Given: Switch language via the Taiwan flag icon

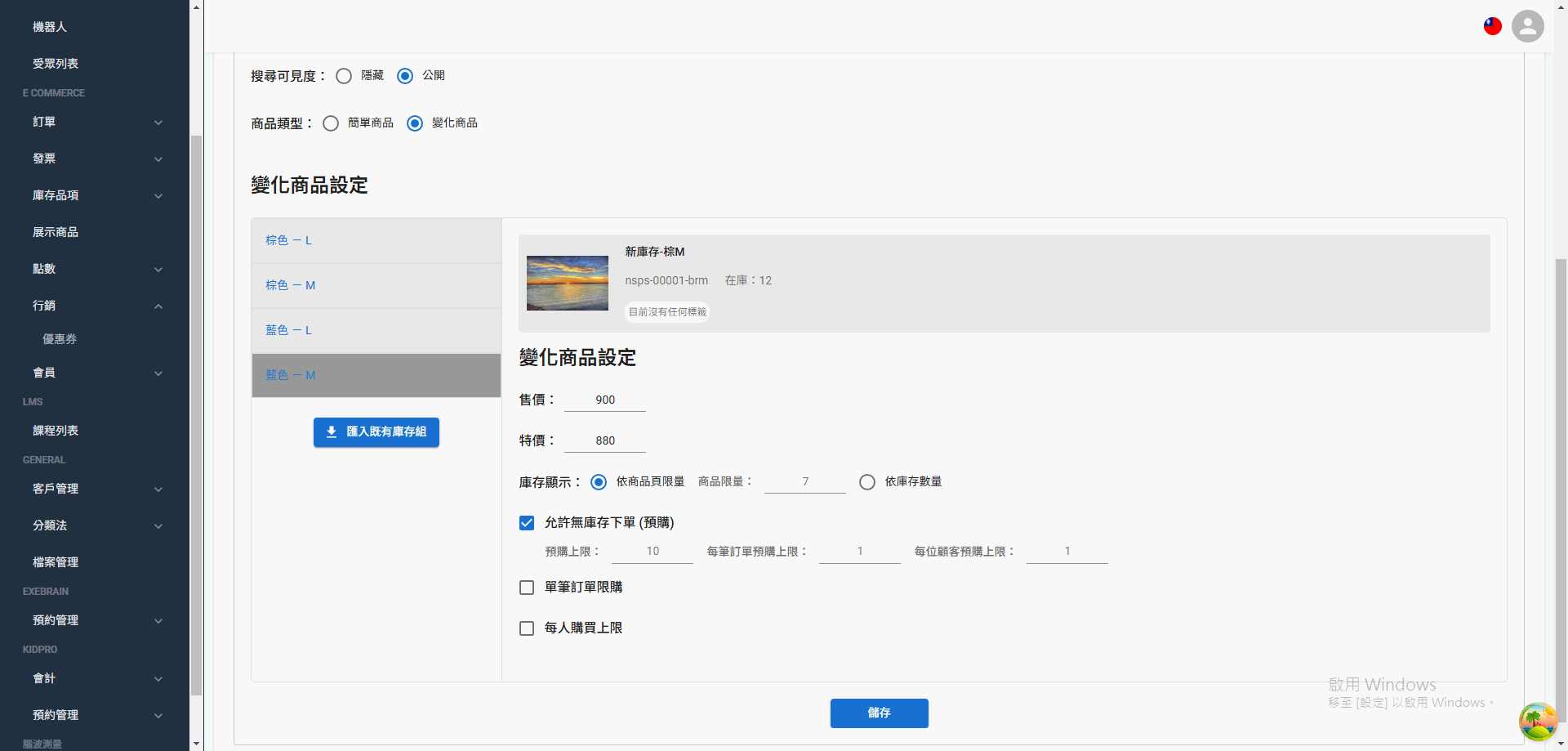Looking at the screenshot, I should (x=1493, y=26).
